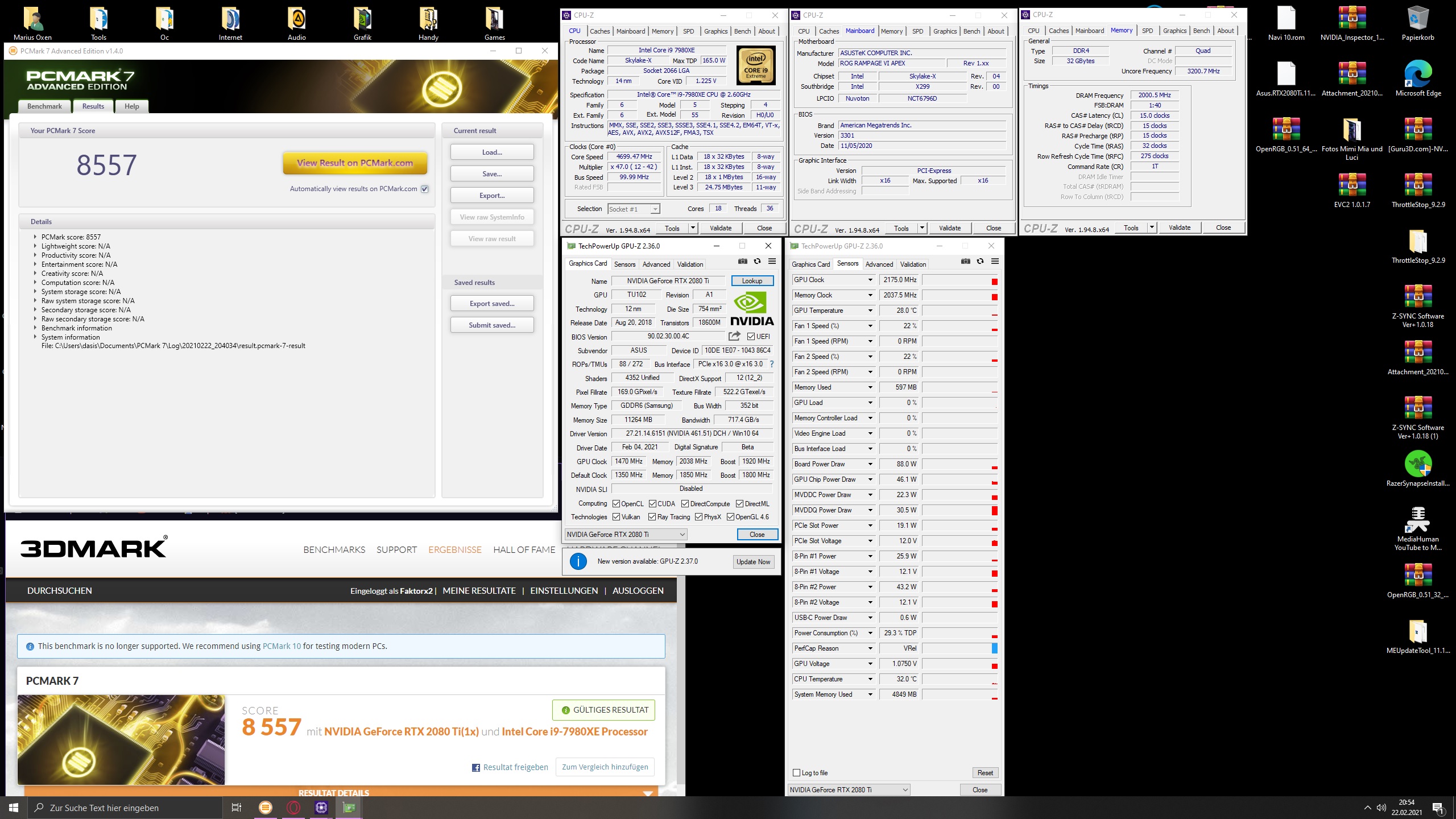Open the notification center icon in the taskbar

(1438, 808)
